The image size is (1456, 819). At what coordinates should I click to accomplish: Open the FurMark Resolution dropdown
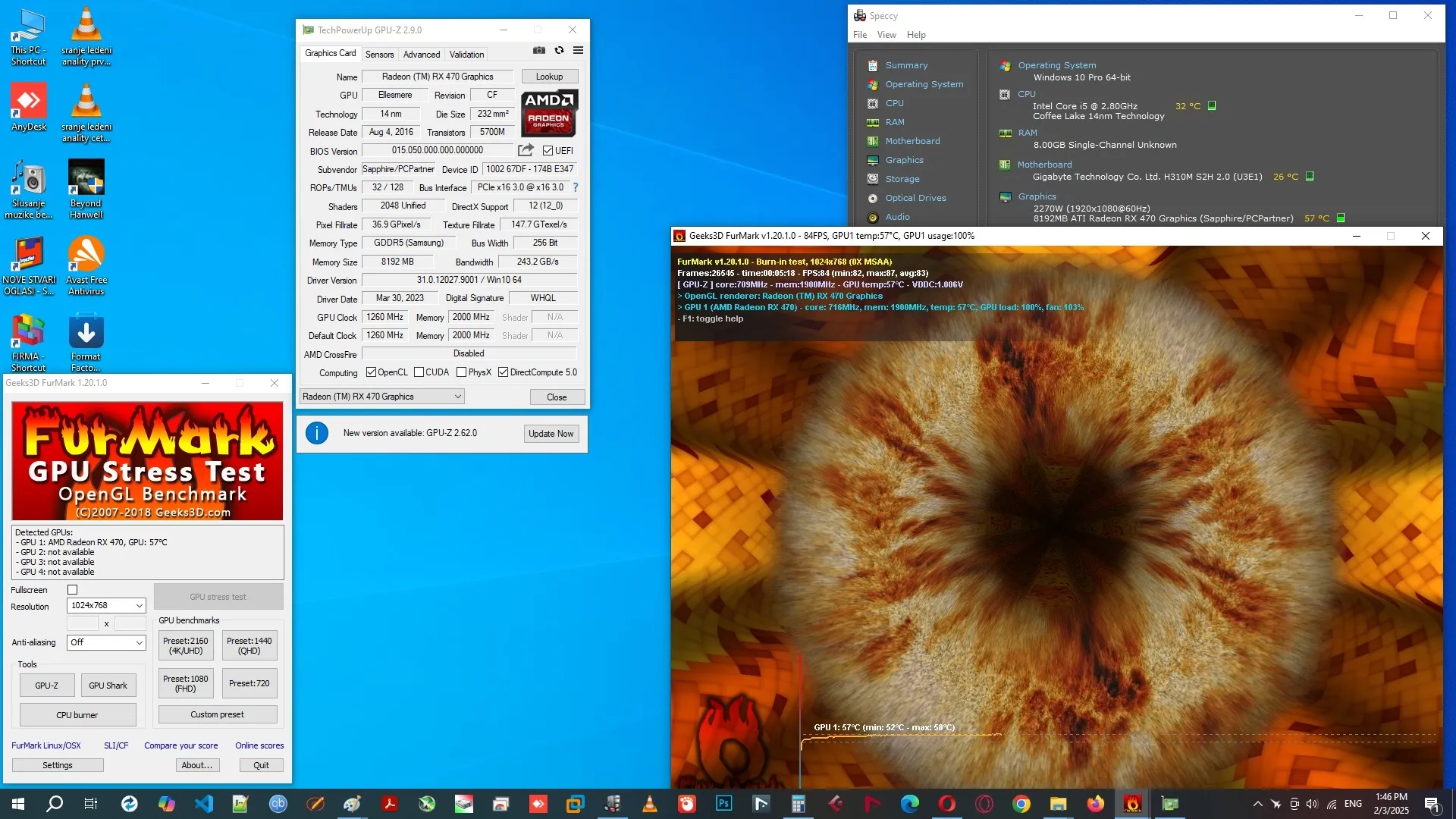click(x=106, y=606)
